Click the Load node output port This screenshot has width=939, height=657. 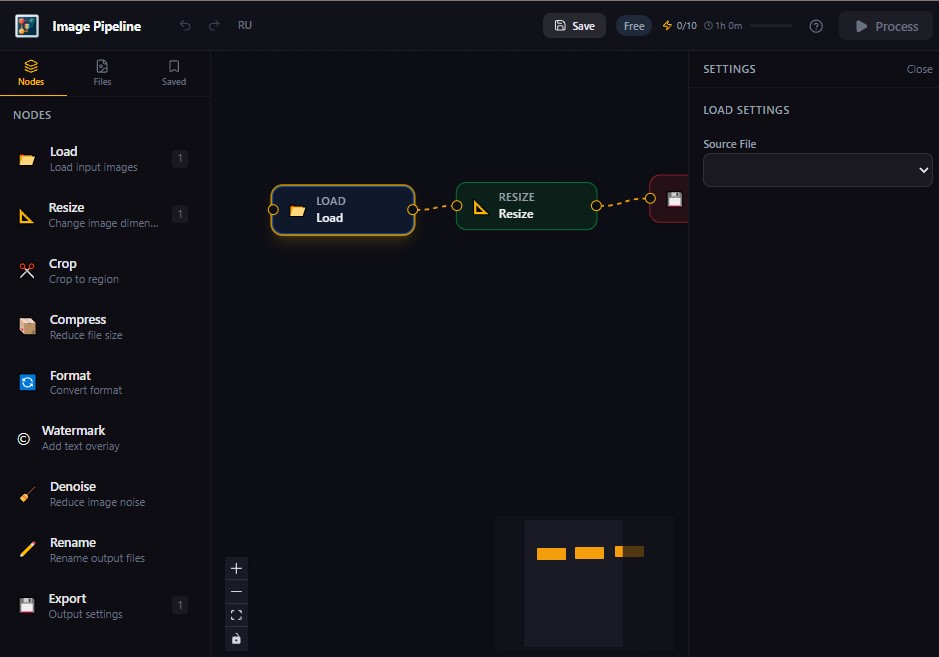point(413,210)
